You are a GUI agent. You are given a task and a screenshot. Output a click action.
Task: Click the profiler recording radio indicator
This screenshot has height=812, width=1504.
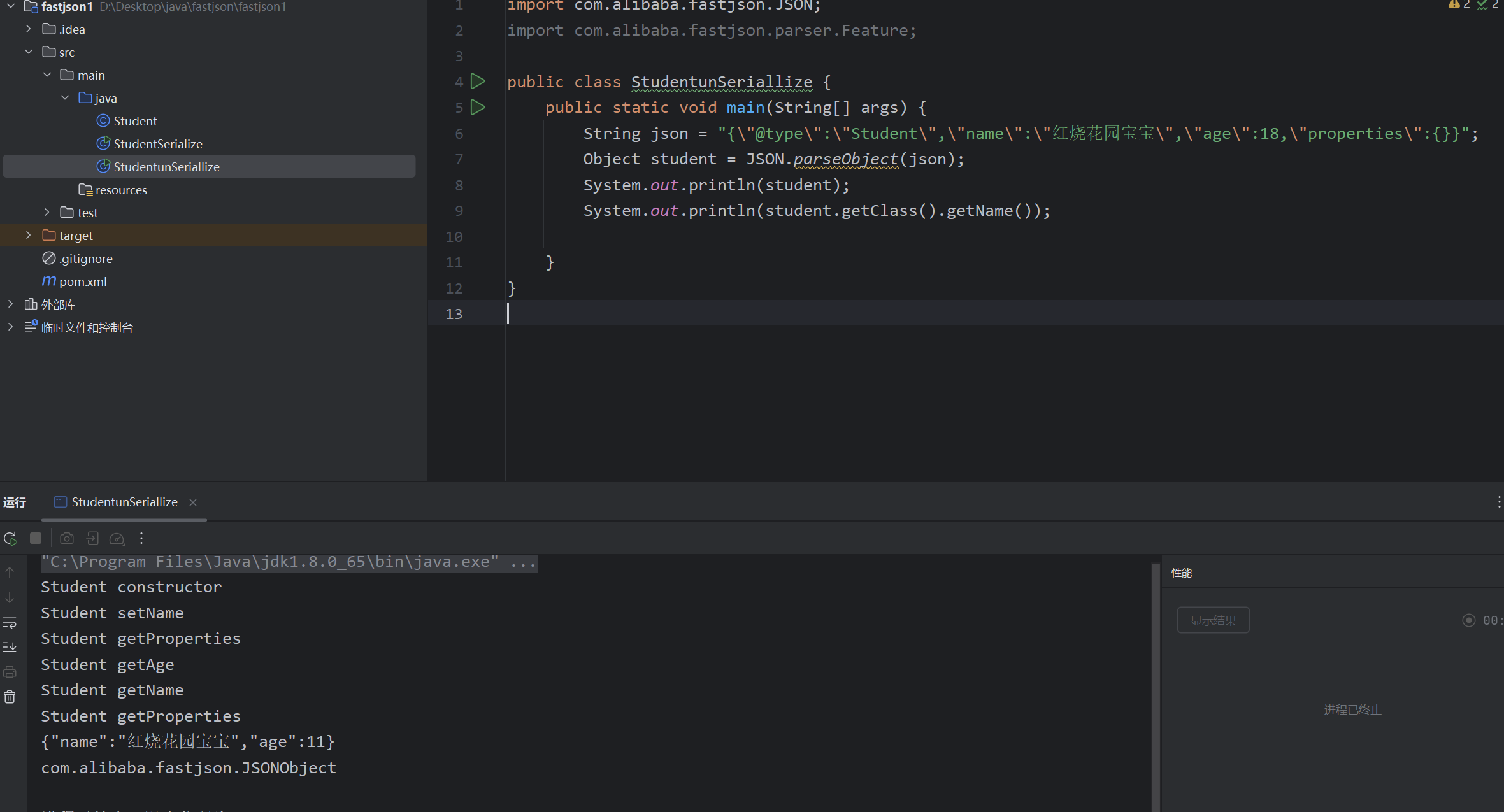click(1468, 620)
